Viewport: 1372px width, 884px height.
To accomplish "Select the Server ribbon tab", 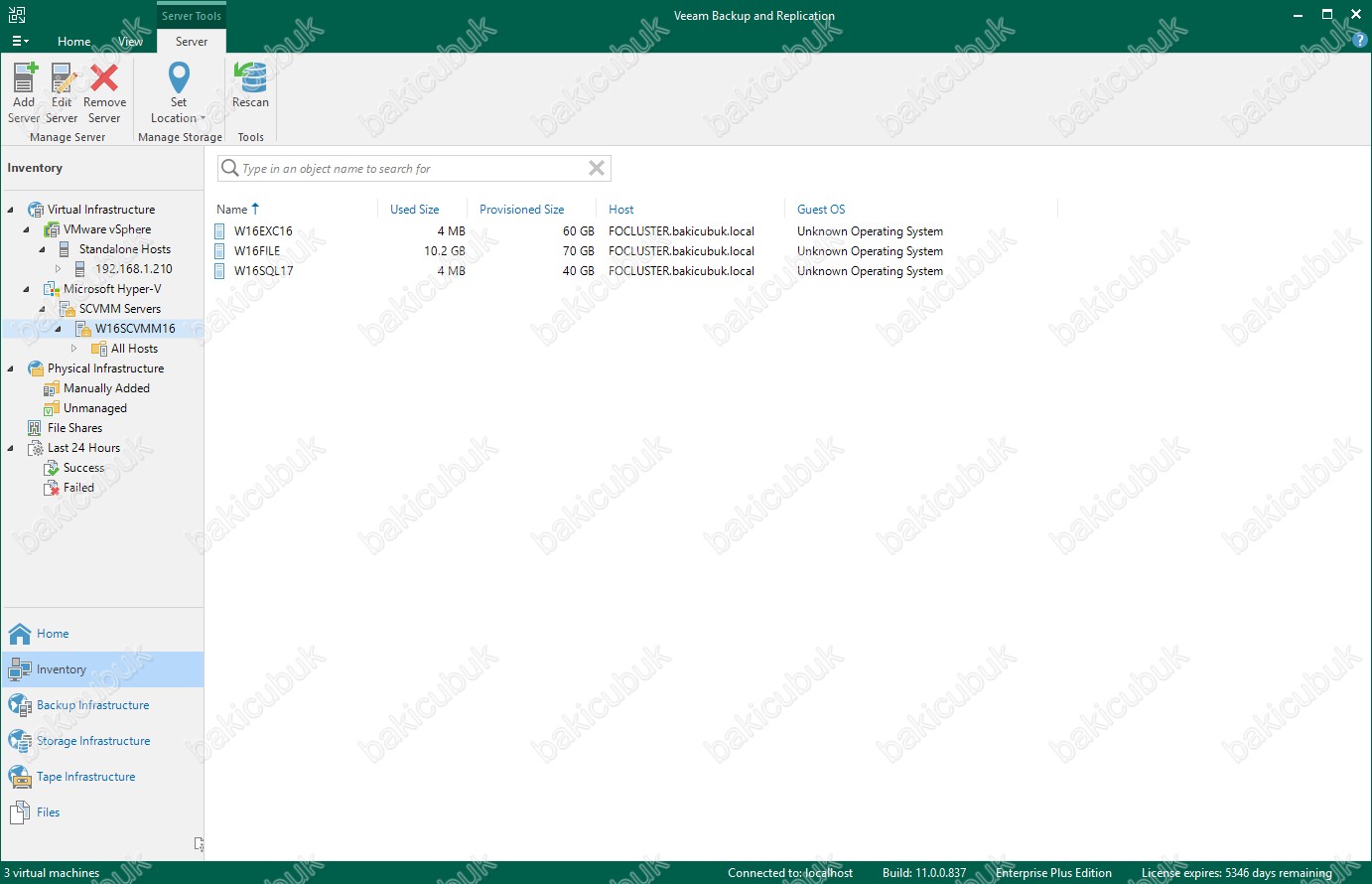I will pyautogui.click(x=192, y=42).
